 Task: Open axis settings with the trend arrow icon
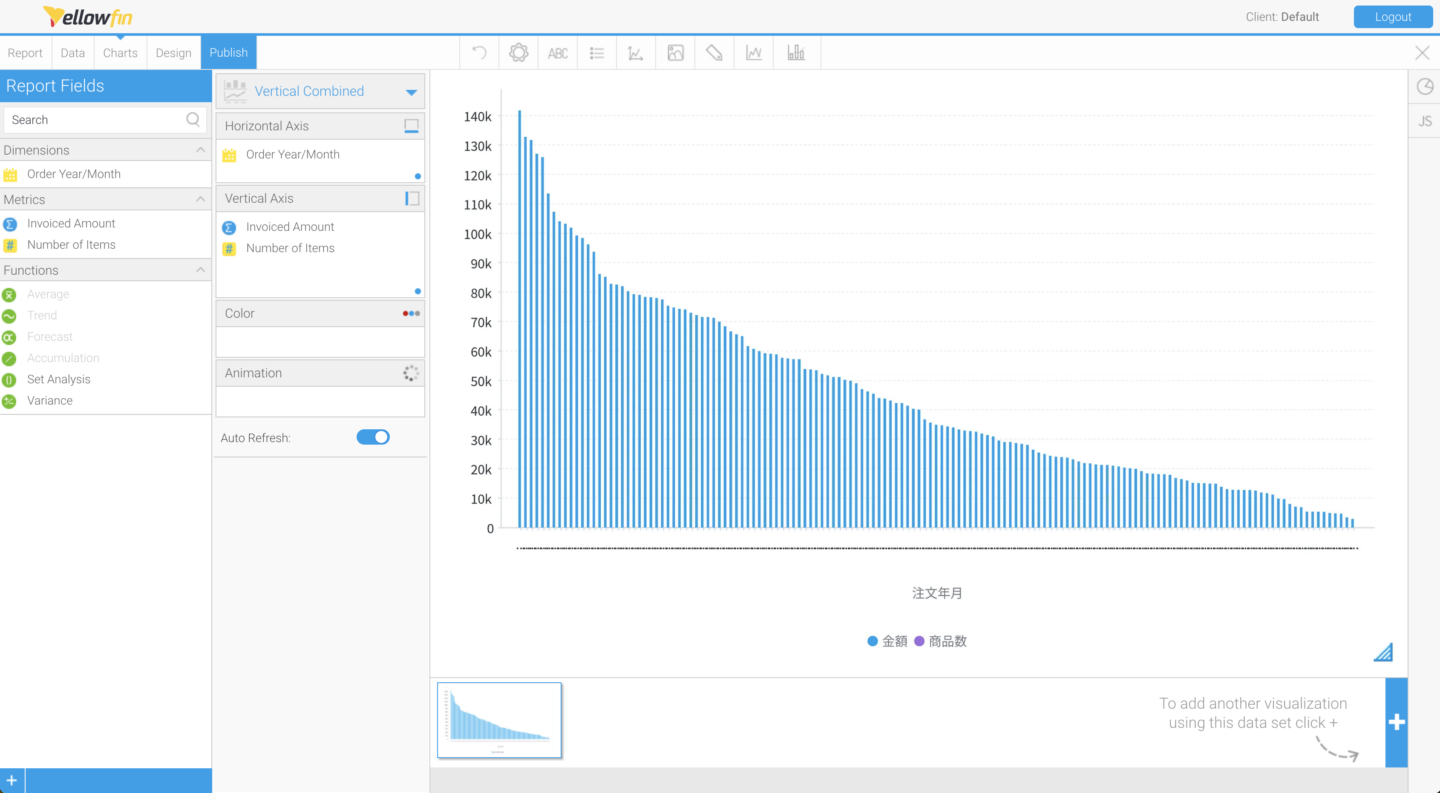tap(635, 52)
